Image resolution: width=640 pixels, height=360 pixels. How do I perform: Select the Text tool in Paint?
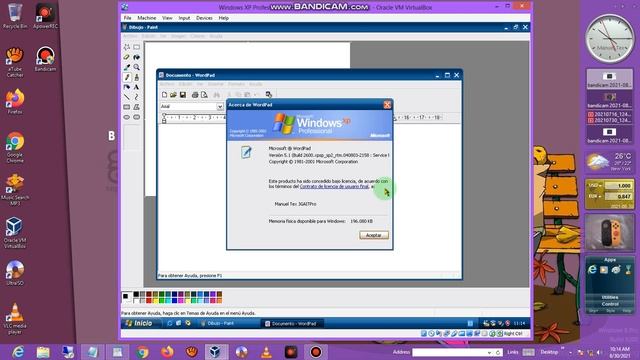click(x=136, y=87)
